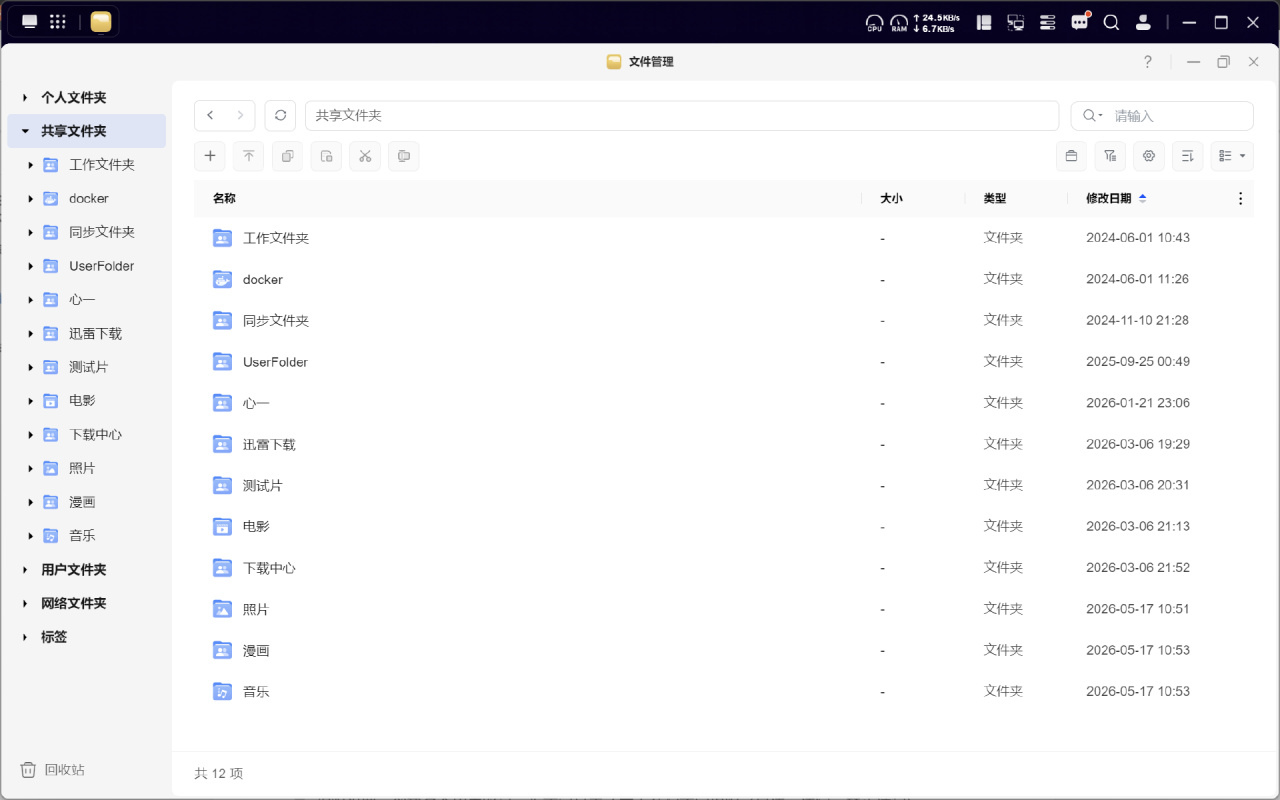This screenshot has height=800, width=1280.
Task: Expand the sidebar 迅雷下载 folder arrow
Action: 31,334
